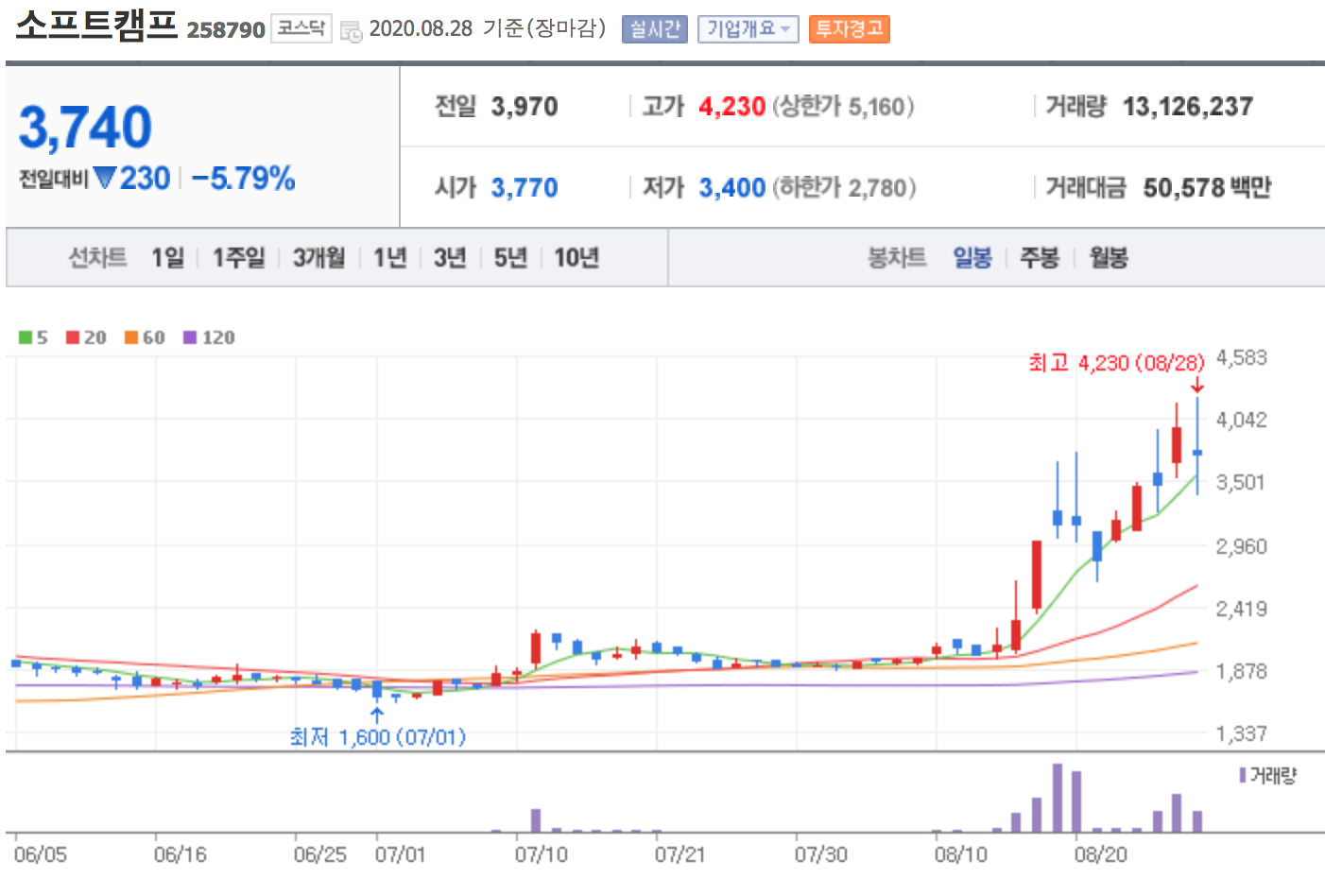
Task: Click the 저가 value 3,400
Action: (x=732, y=188)
